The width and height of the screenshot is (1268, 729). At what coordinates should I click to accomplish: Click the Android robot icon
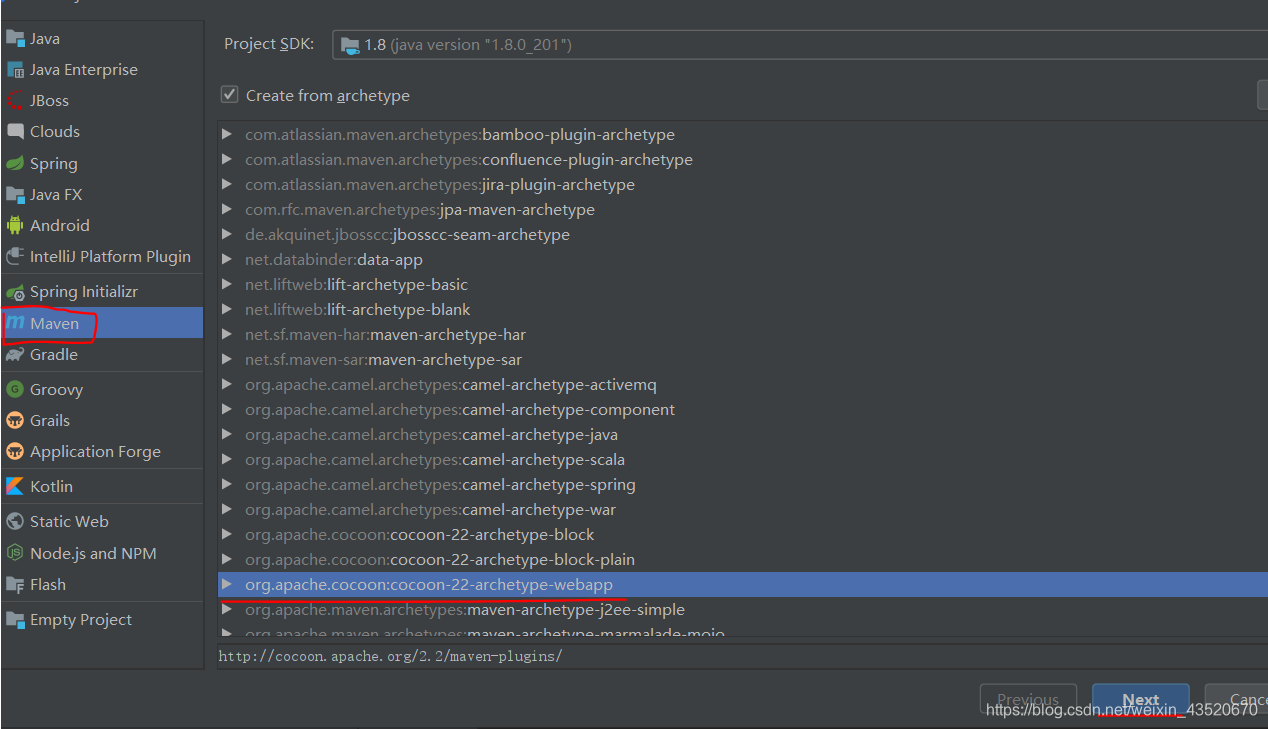(x=15, y=226)
